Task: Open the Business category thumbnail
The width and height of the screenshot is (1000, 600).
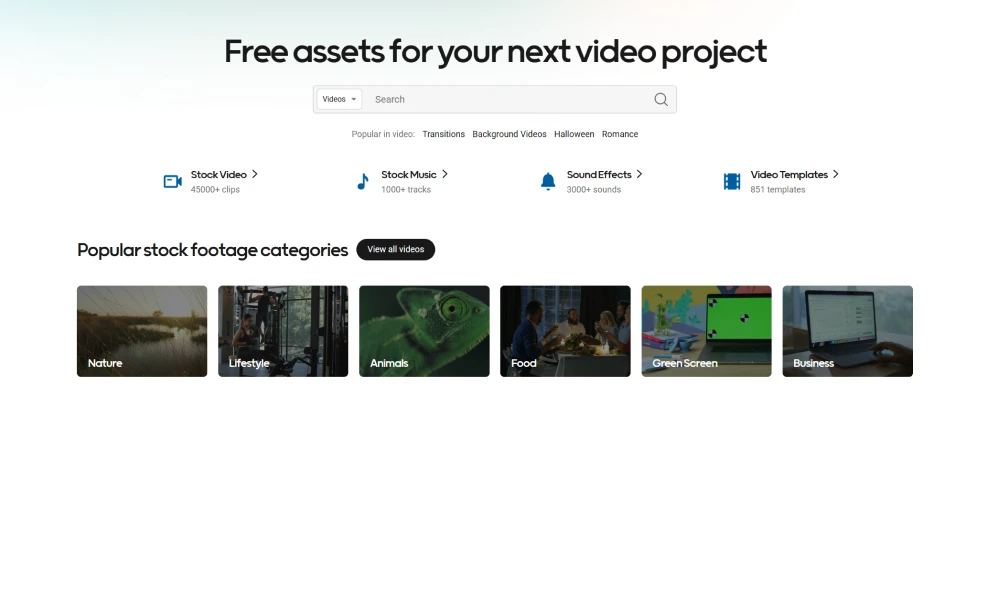Action: pyautogui.click(x=848, y=331)
